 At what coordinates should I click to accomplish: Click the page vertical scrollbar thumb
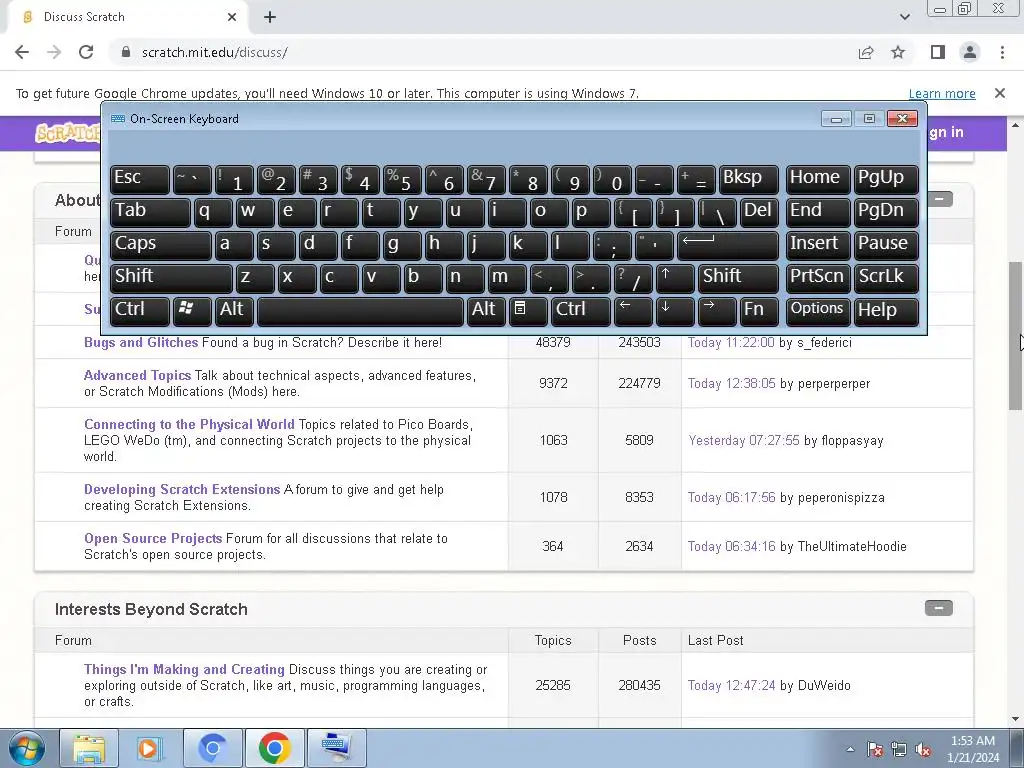(1015, 336)
